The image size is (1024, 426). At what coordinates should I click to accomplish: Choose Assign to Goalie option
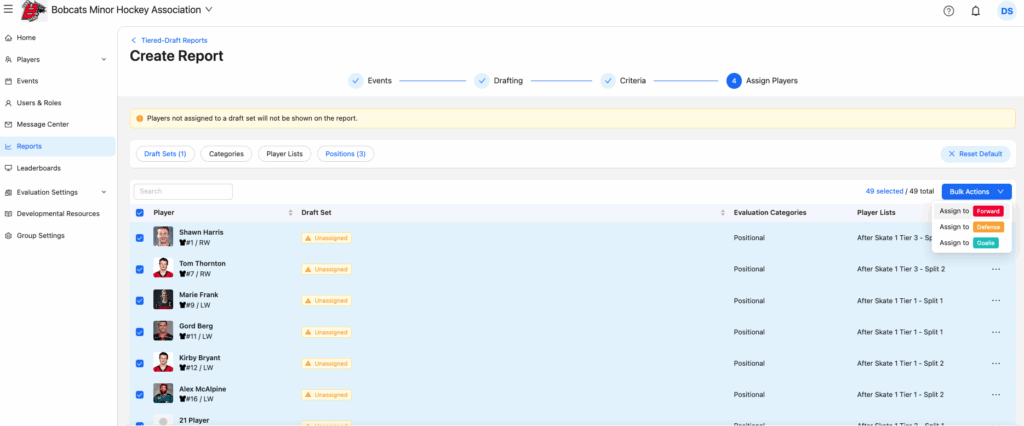970,243
